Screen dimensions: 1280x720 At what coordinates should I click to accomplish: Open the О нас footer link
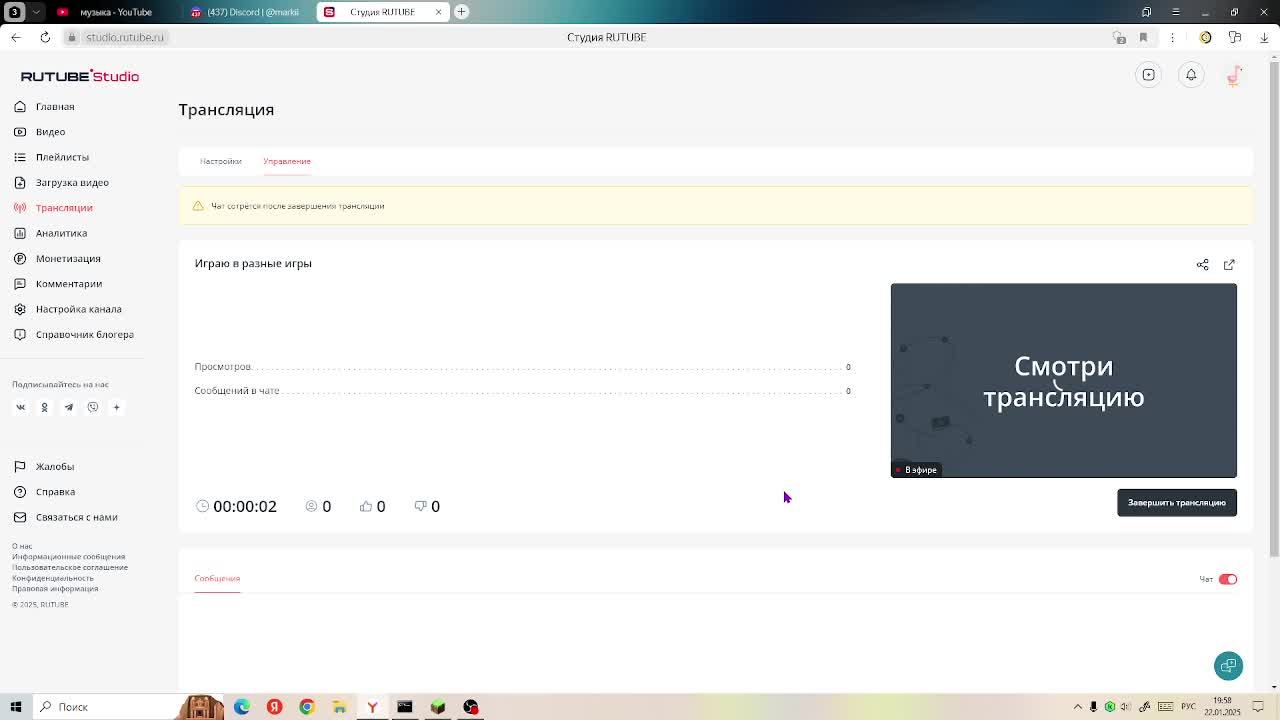pyautogui.click(x=22, y=546)
